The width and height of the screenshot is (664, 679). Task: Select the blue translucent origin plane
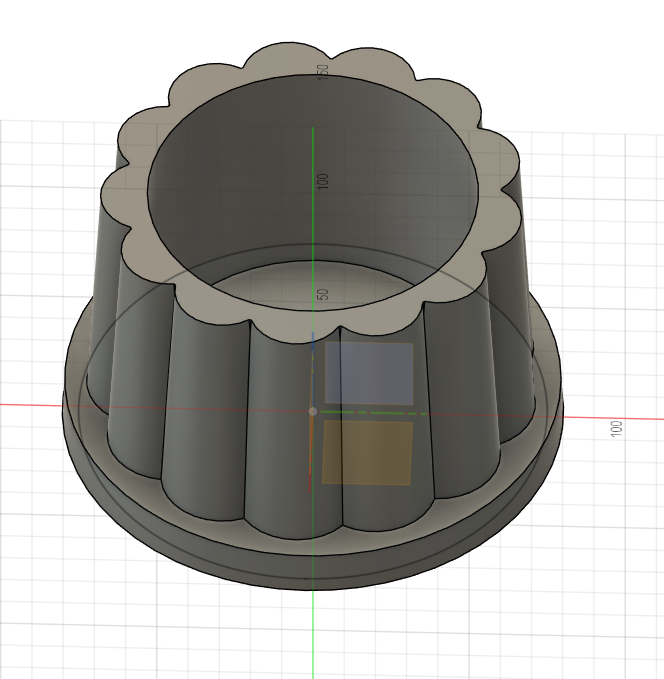click(x=368, y=373)
